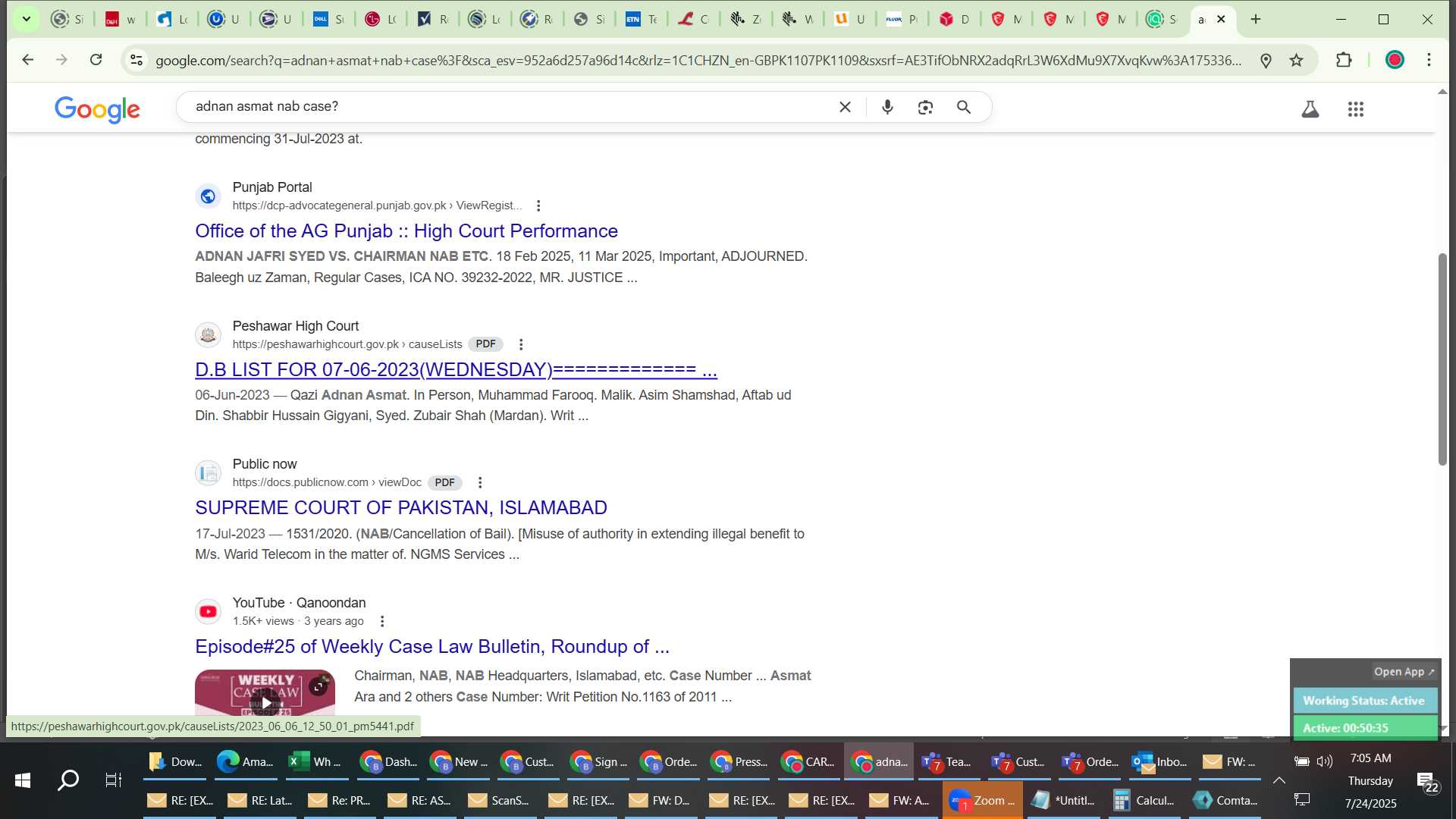This screenshot has width=1456, height=819.
Task: Click the Peshawar High Court source name
Action: click(x=296, y=326)
